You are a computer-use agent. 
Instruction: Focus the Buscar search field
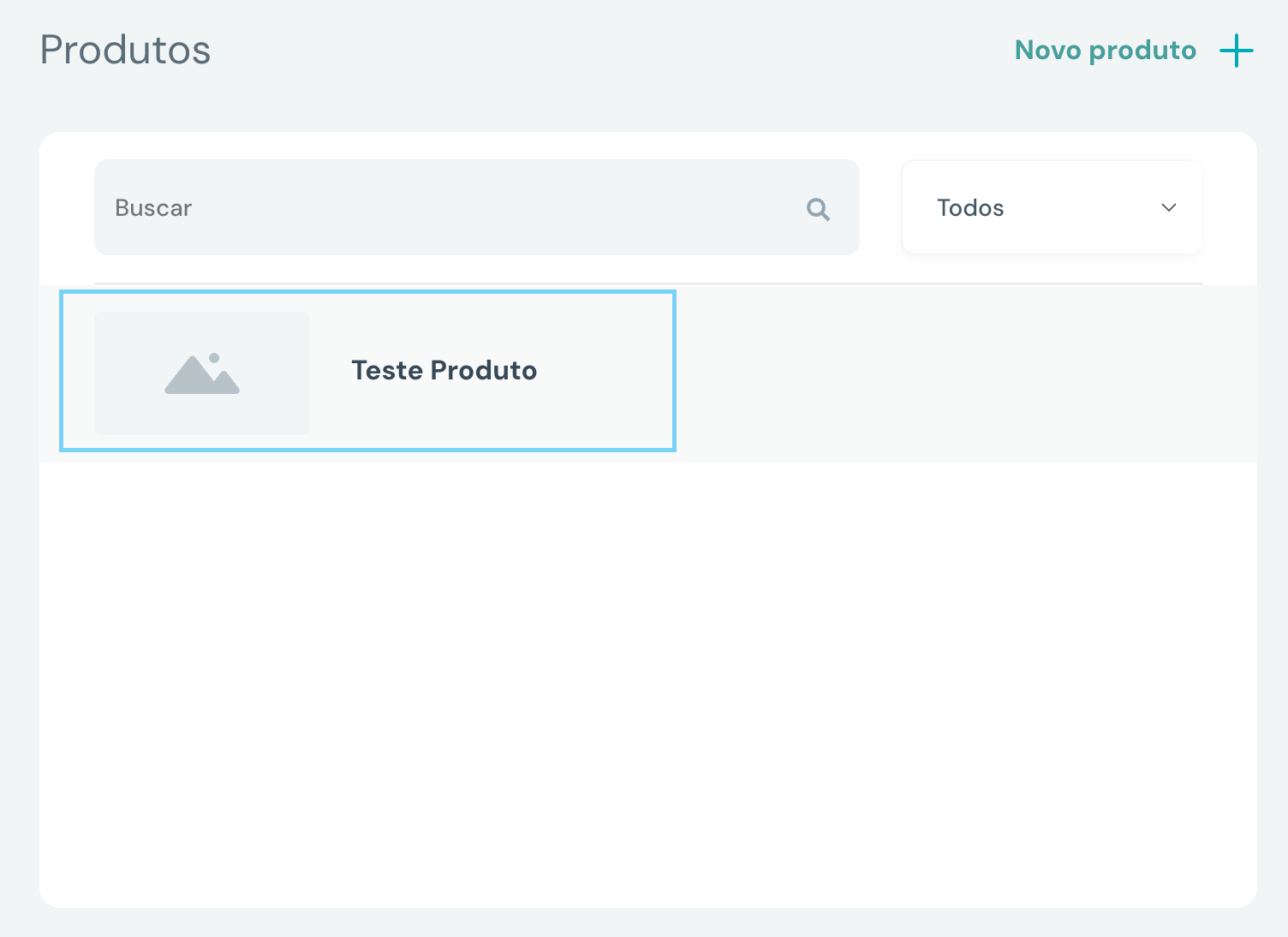point(445,207)
